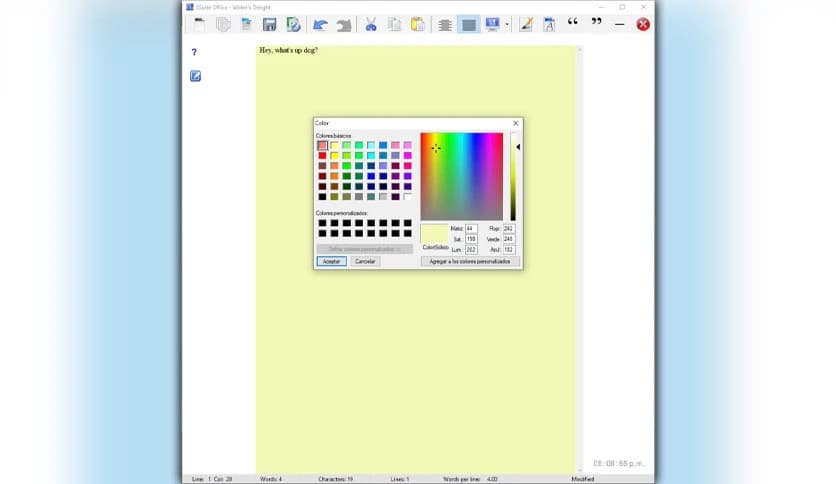
Task: Click the grayed multi-page document toolbar icon
Action: point(223,24)
